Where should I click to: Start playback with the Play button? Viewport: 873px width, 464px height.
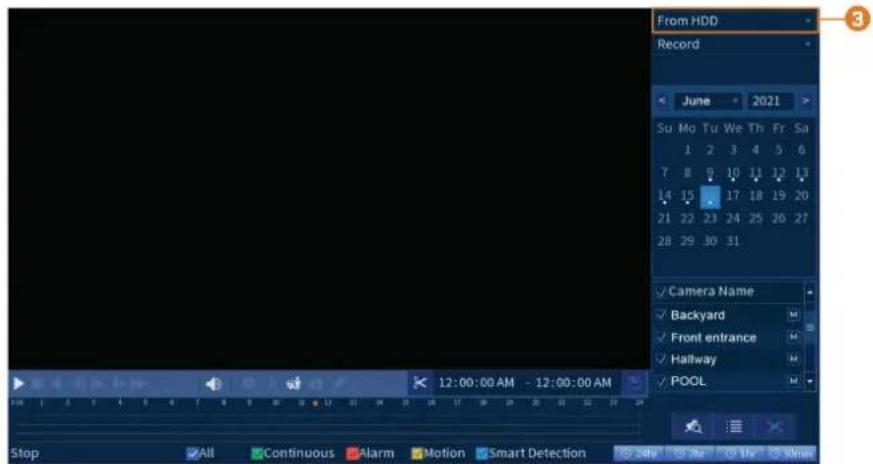[x=18, y=383]
